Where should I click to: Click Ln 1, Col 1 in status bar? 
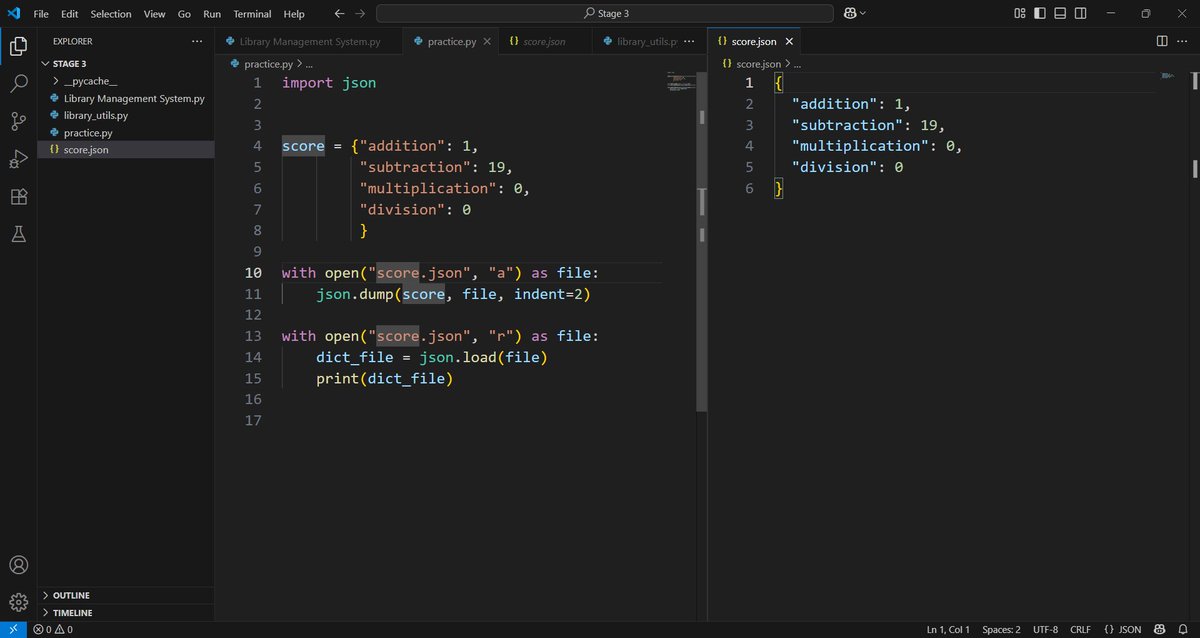click(x=948, y=629)
